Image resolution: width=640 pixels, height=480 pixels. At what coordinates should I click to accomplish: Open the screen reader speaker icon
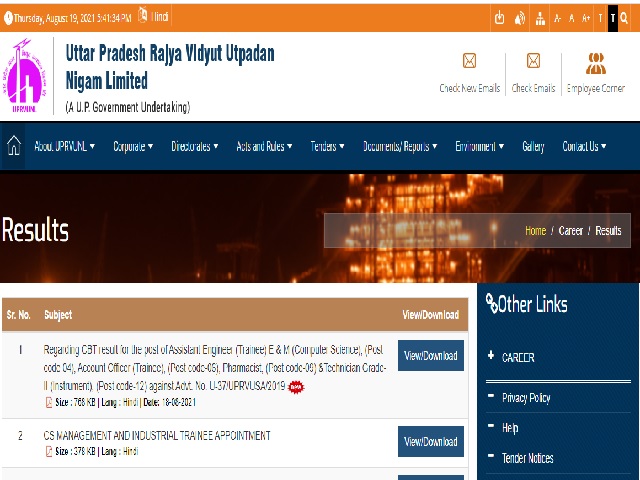520,18
